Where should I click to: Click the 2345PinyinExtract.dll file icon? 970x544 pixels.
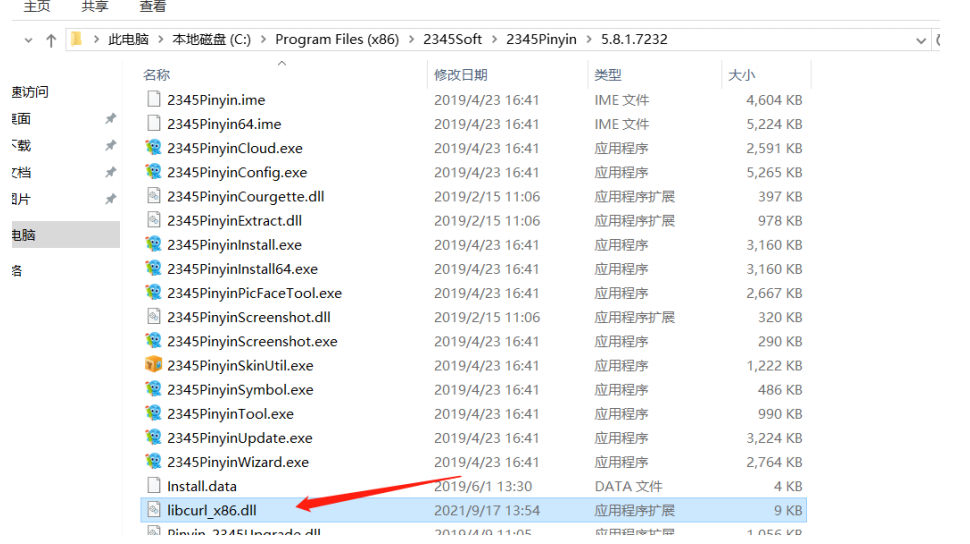click(x=153, y=220)
